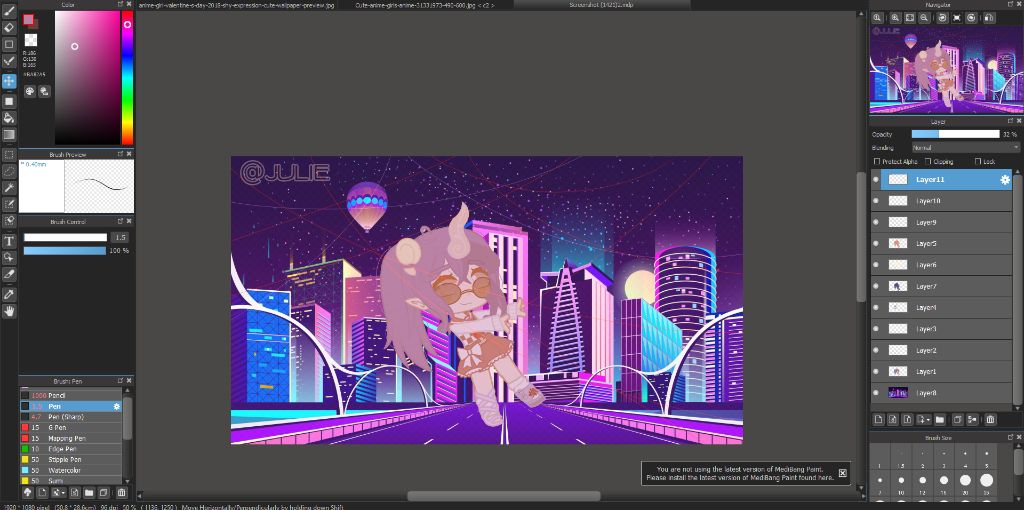The height and width of the screenshot is (510, 1024).
Task: Add new layer in Layer panel
Action: [x=879, y=419]
